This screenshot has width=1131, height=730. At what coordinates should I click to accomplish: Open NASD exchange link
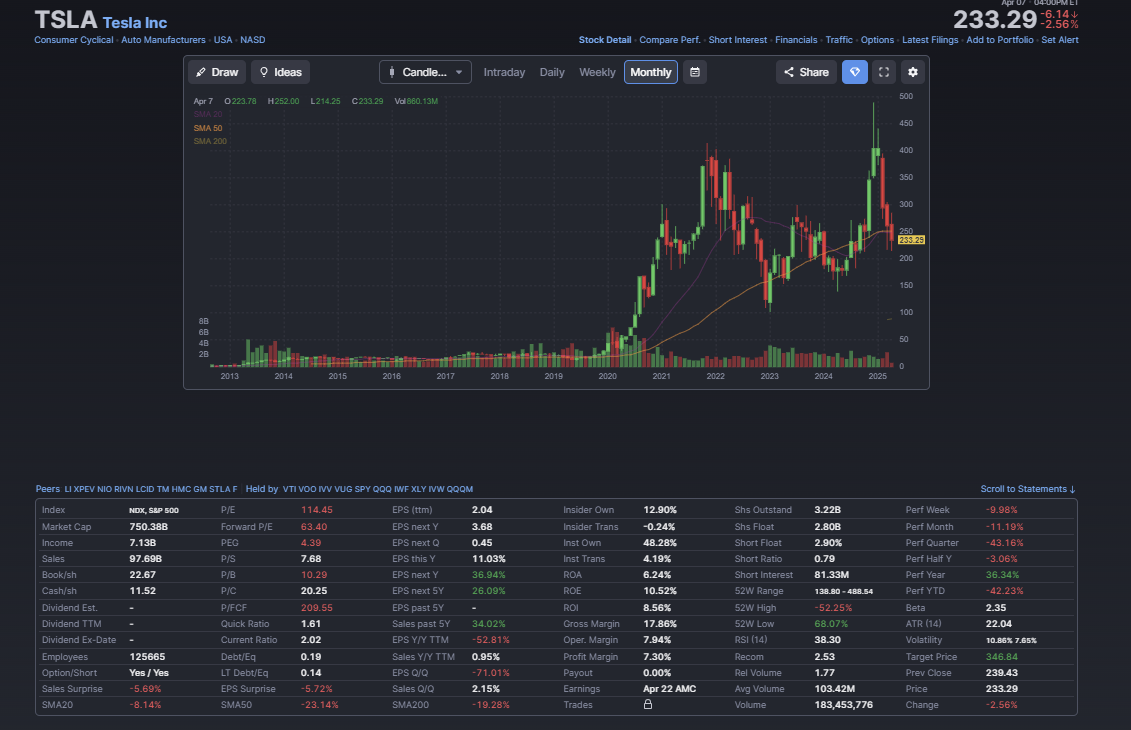[x=252, y=40]
